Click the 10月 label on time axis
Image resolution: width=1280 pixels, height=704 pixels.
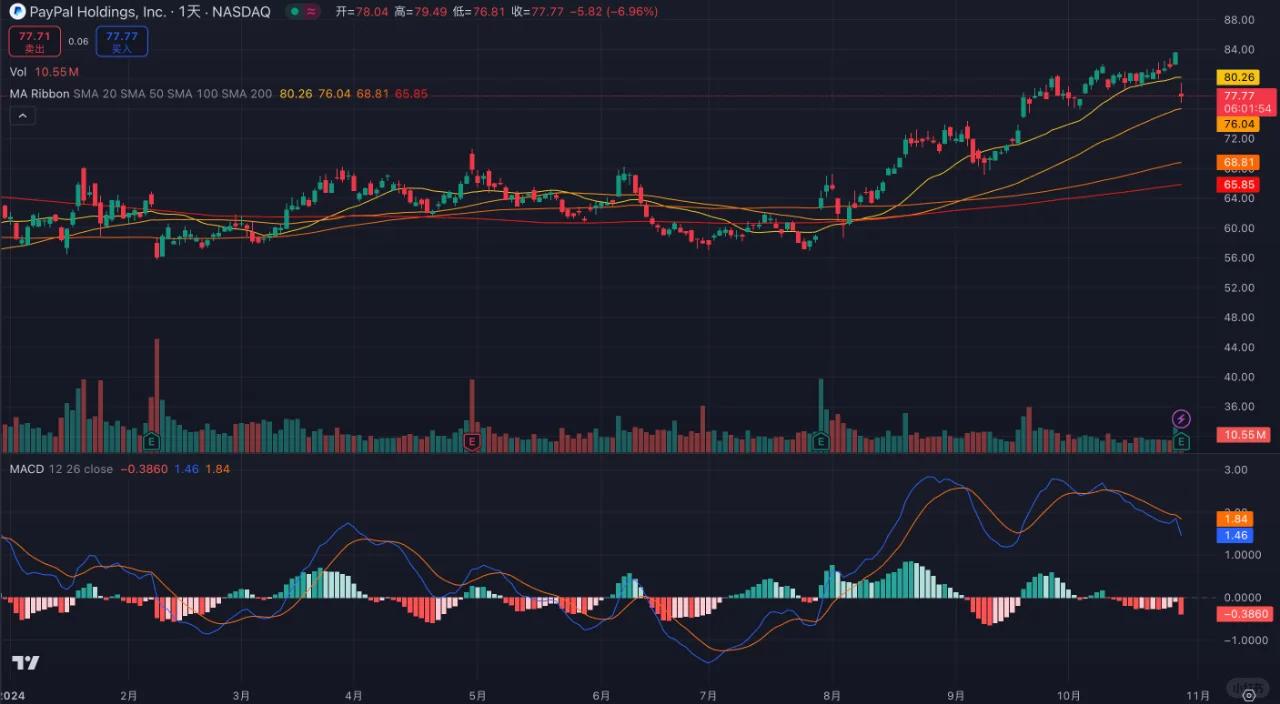point(1069,694)
